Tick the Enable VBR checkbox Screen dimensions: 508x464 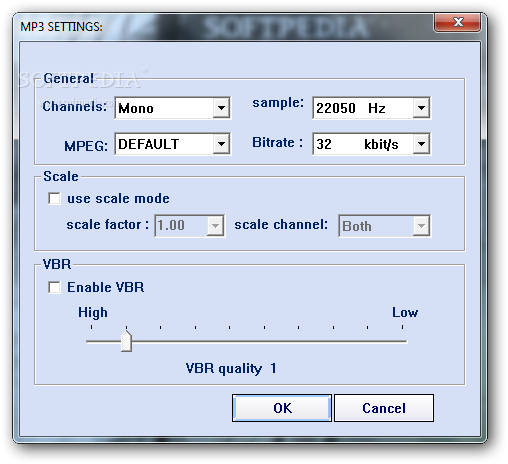tap(54, 287)
